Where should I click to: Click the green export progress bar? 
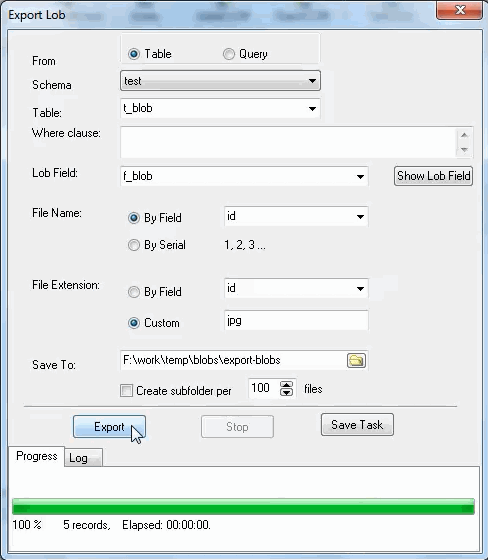[x=243, y=506]
